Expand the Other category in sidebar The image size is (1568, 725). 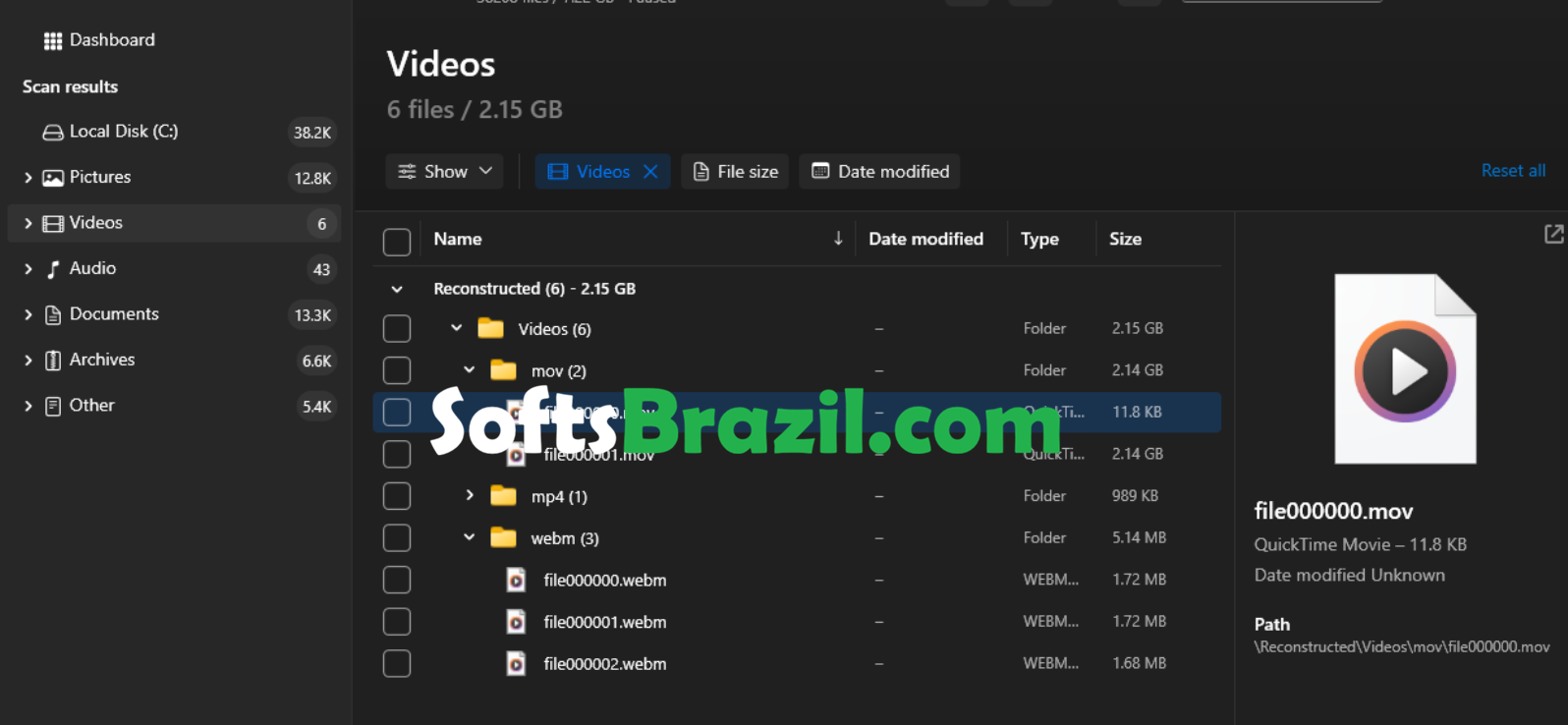[28, 406]
